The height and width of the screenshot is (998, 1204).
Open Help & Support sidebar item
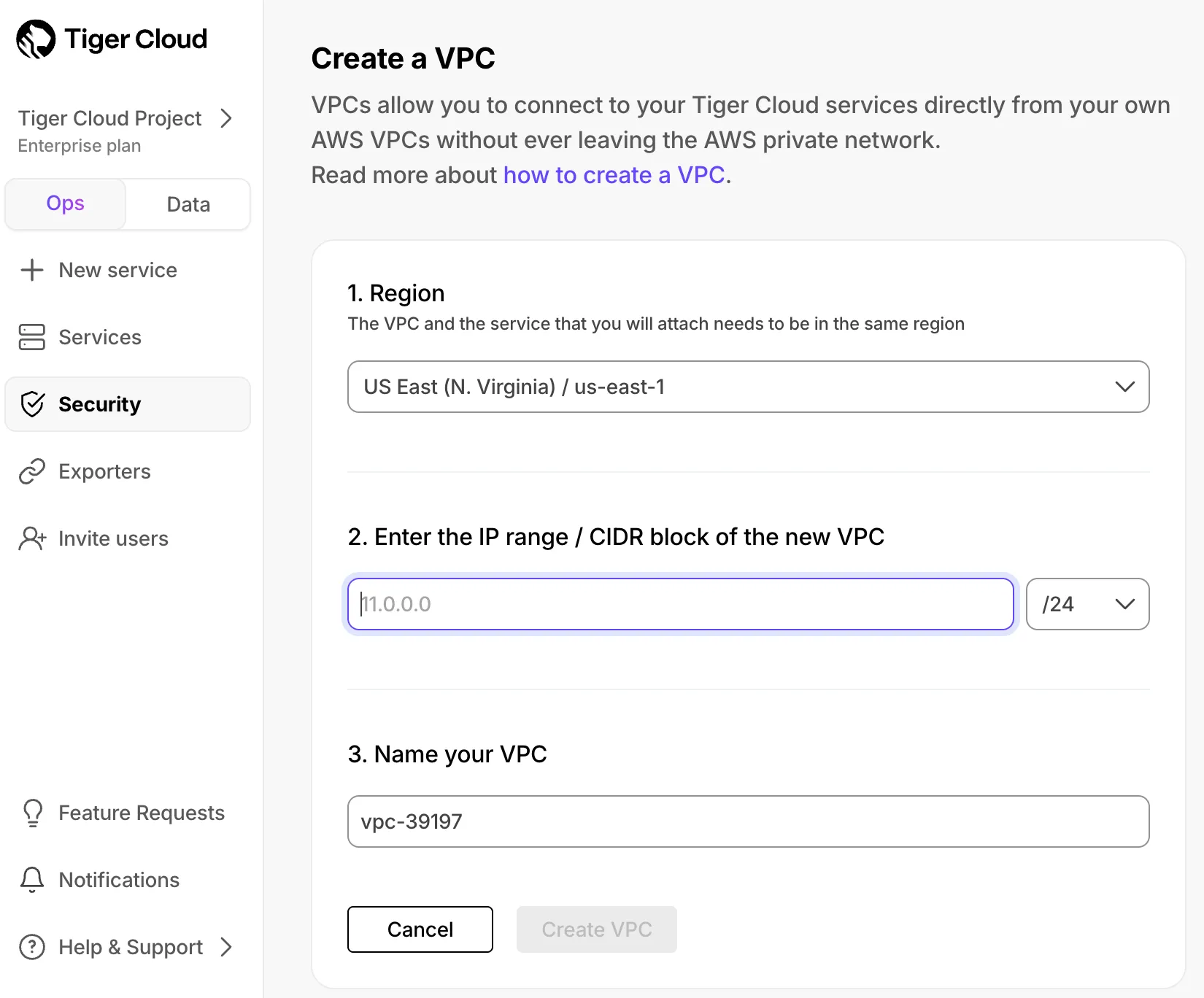point(128,947)
